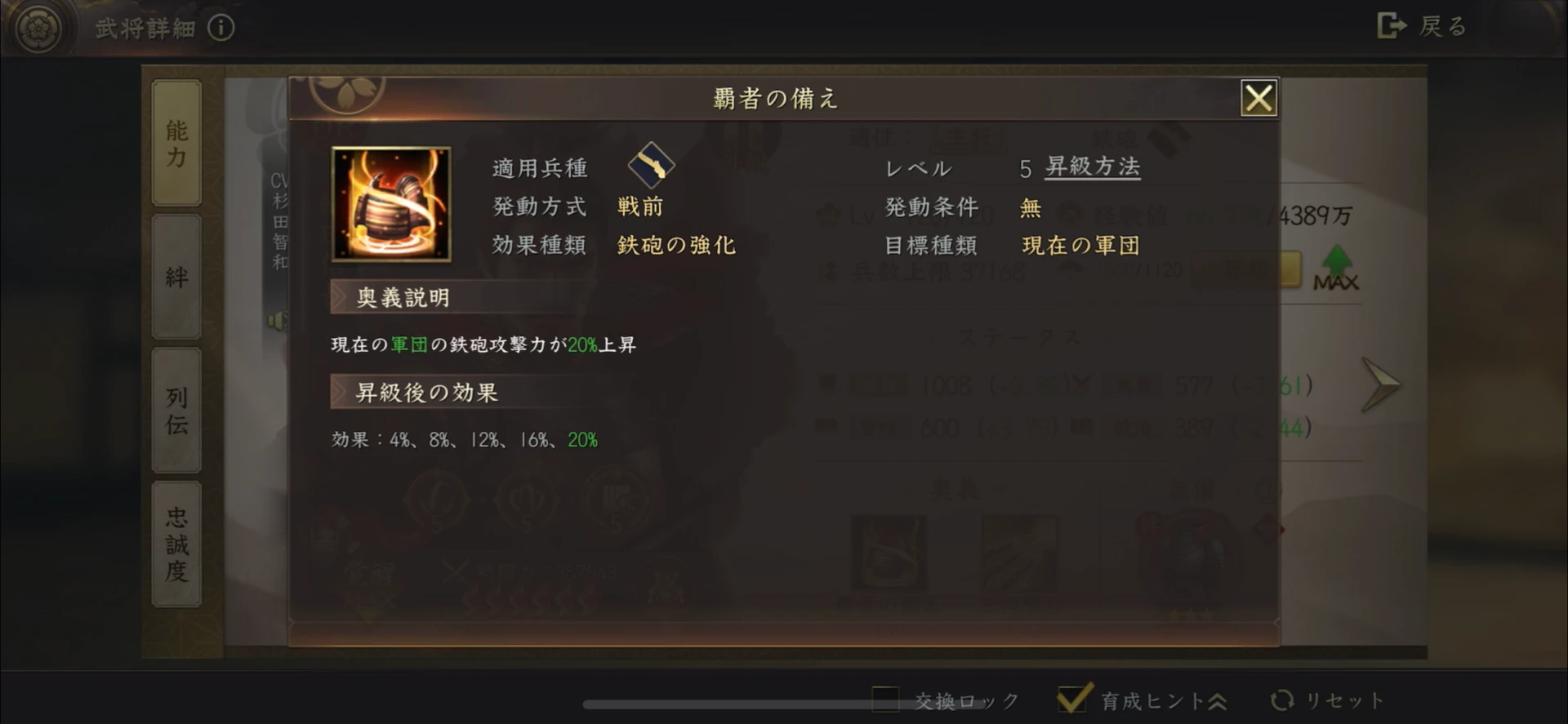Open the 忠誠度 loyalty tab
Screen dimensions: 1568x724
point(176,544)
